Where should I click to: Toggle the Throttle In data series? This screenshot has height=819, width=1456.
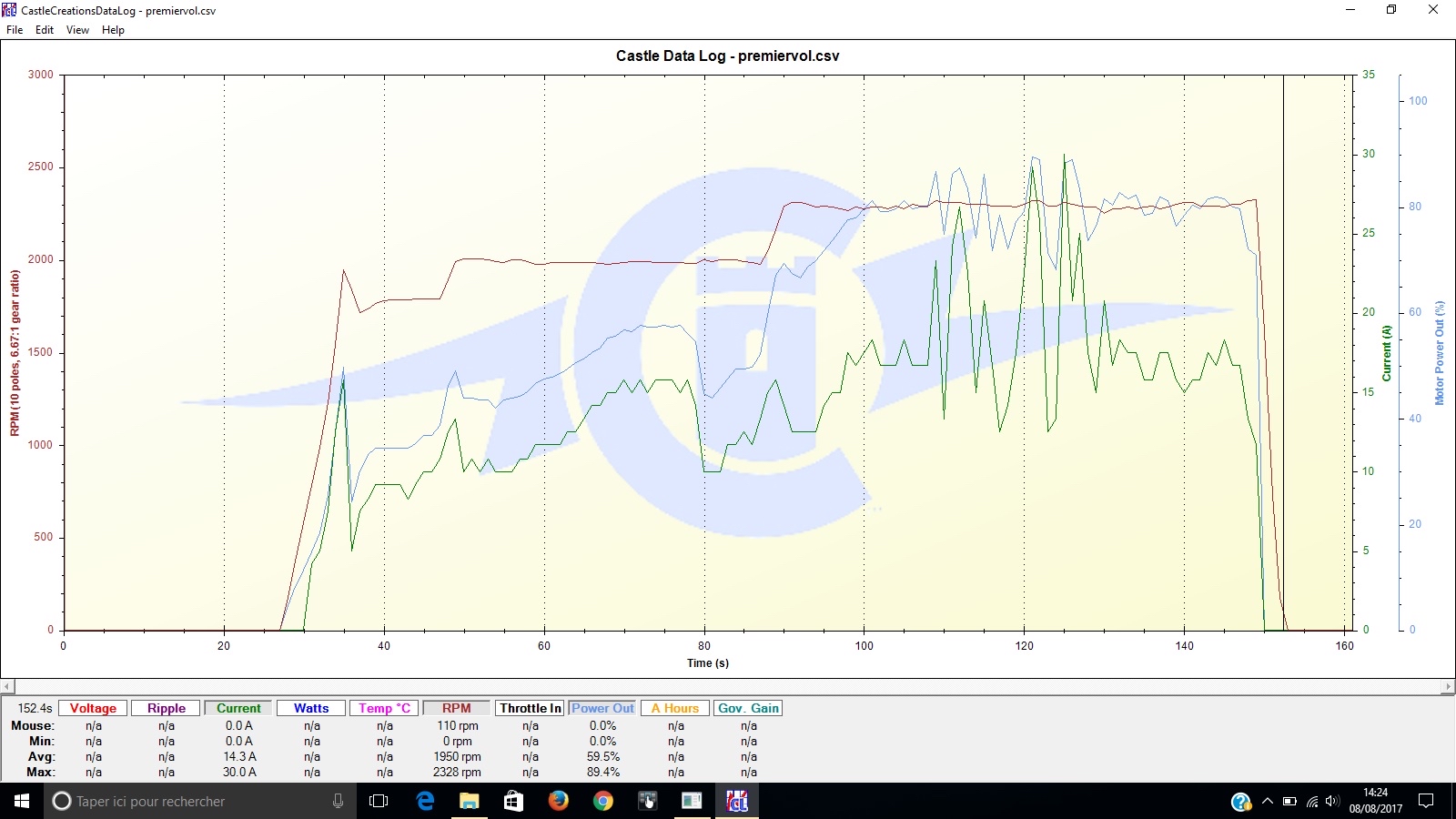pyautogui.click(x=530, y=708)
